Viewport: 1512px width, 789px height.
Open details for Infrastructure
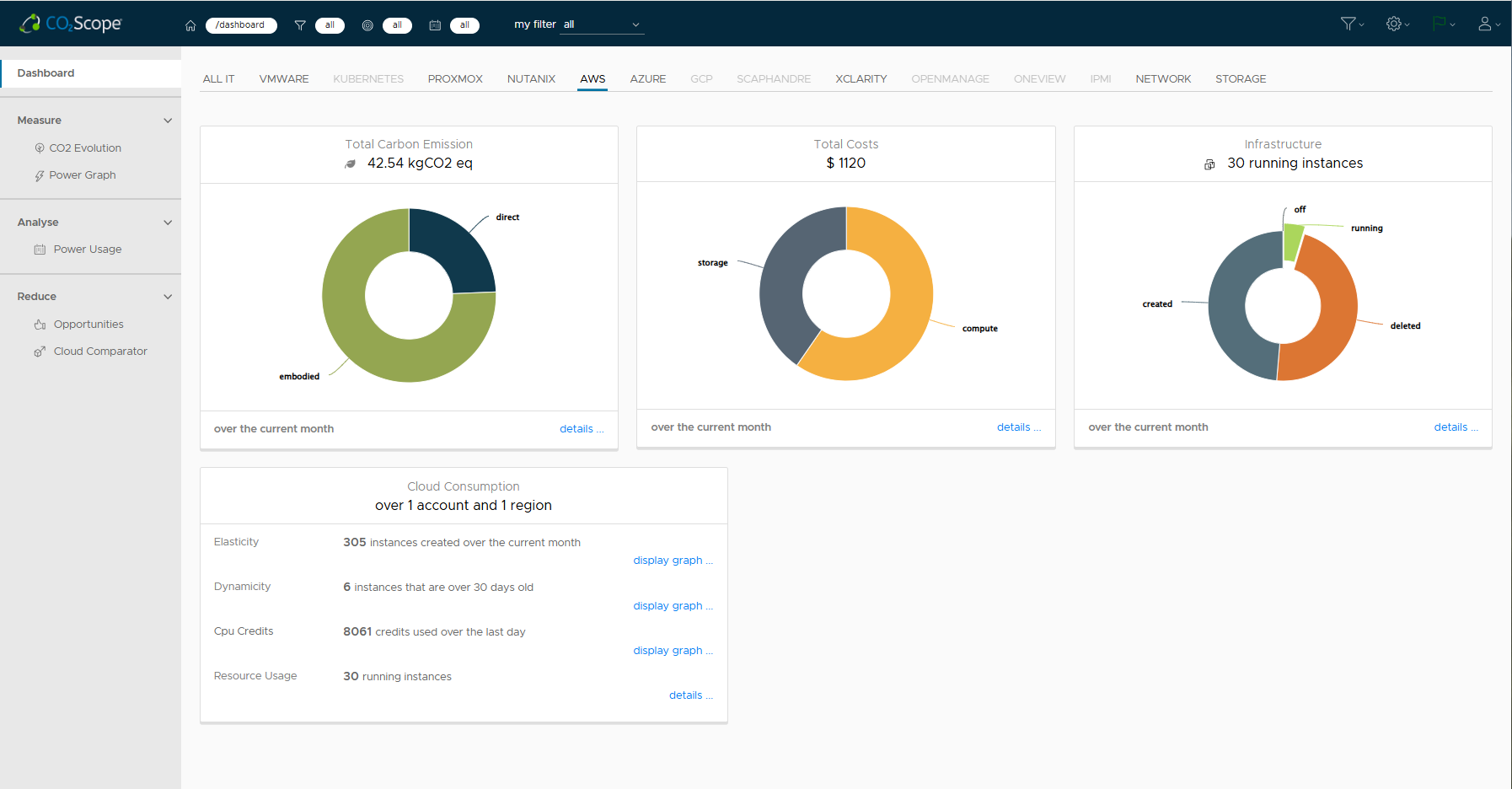click(1456, 427)
